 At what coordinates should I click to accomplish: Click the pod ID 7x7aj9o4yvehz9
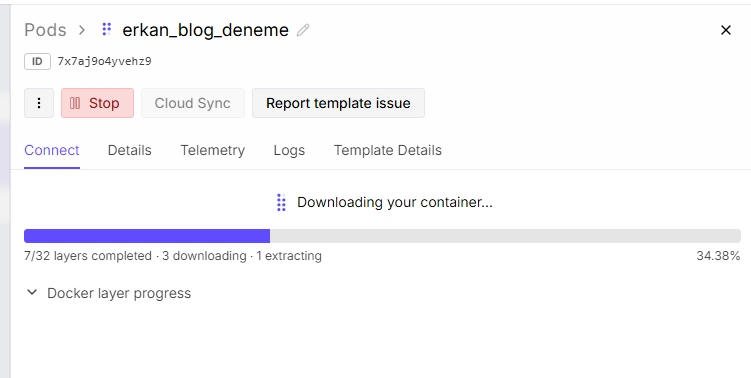pyautogui.click(x=104, y=61)
